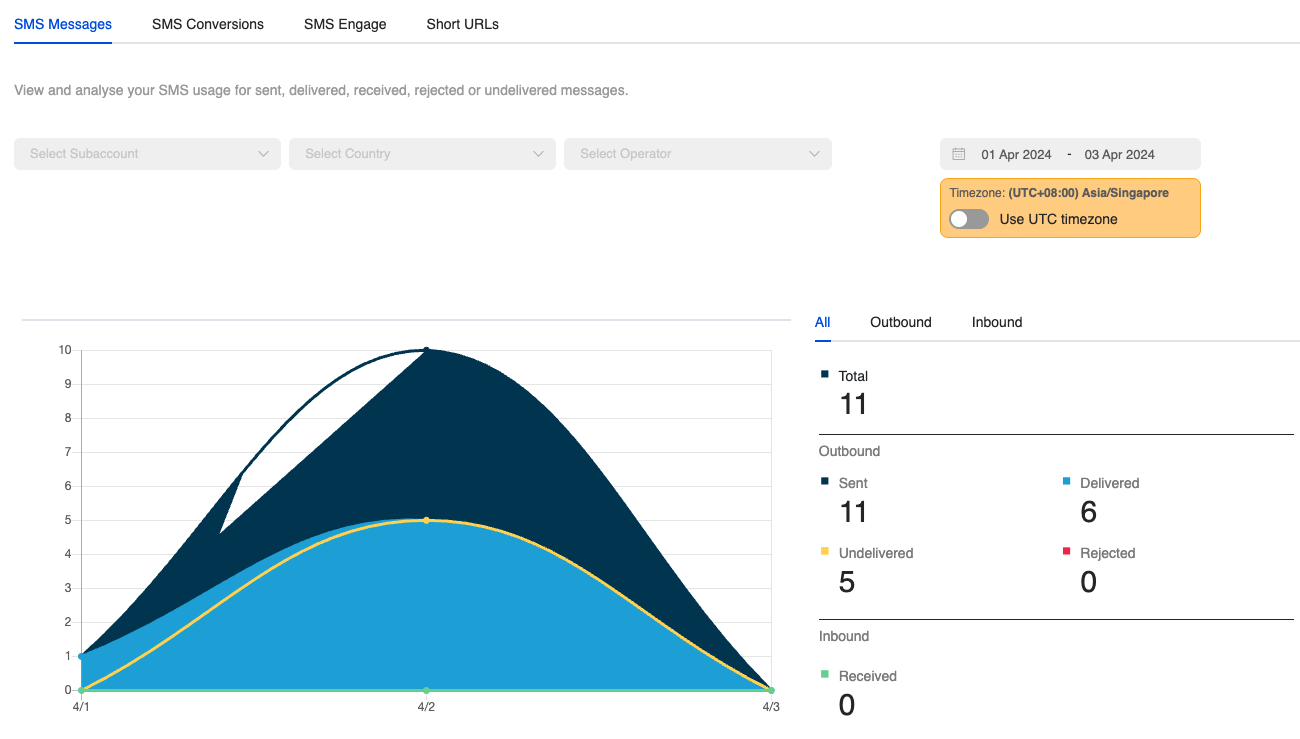Click the calendar icon in date range
Viewport: 1300px width, 739px height.
click(x=958, y=154)
